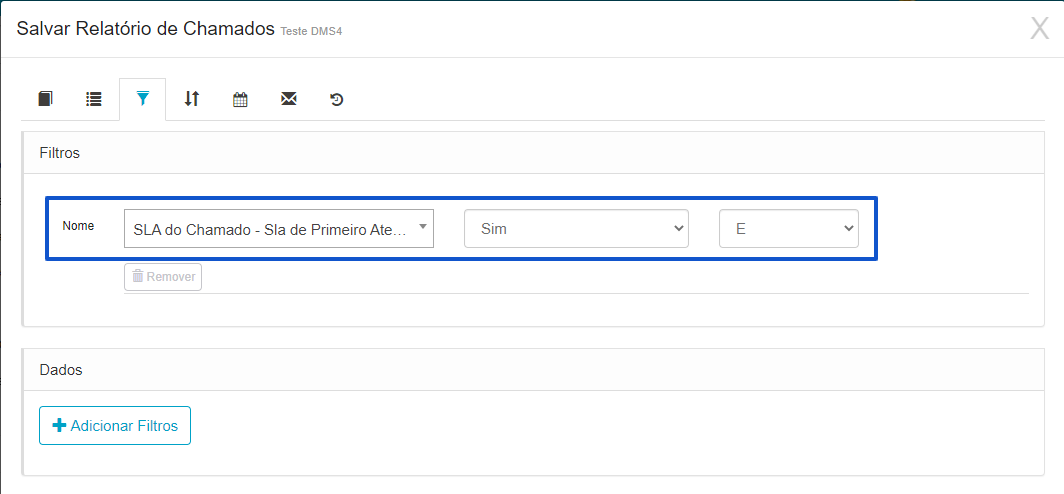This screenshot has width=1064, height=494.
Task: Open the sort order arrows tab
Action: point(192,99)
